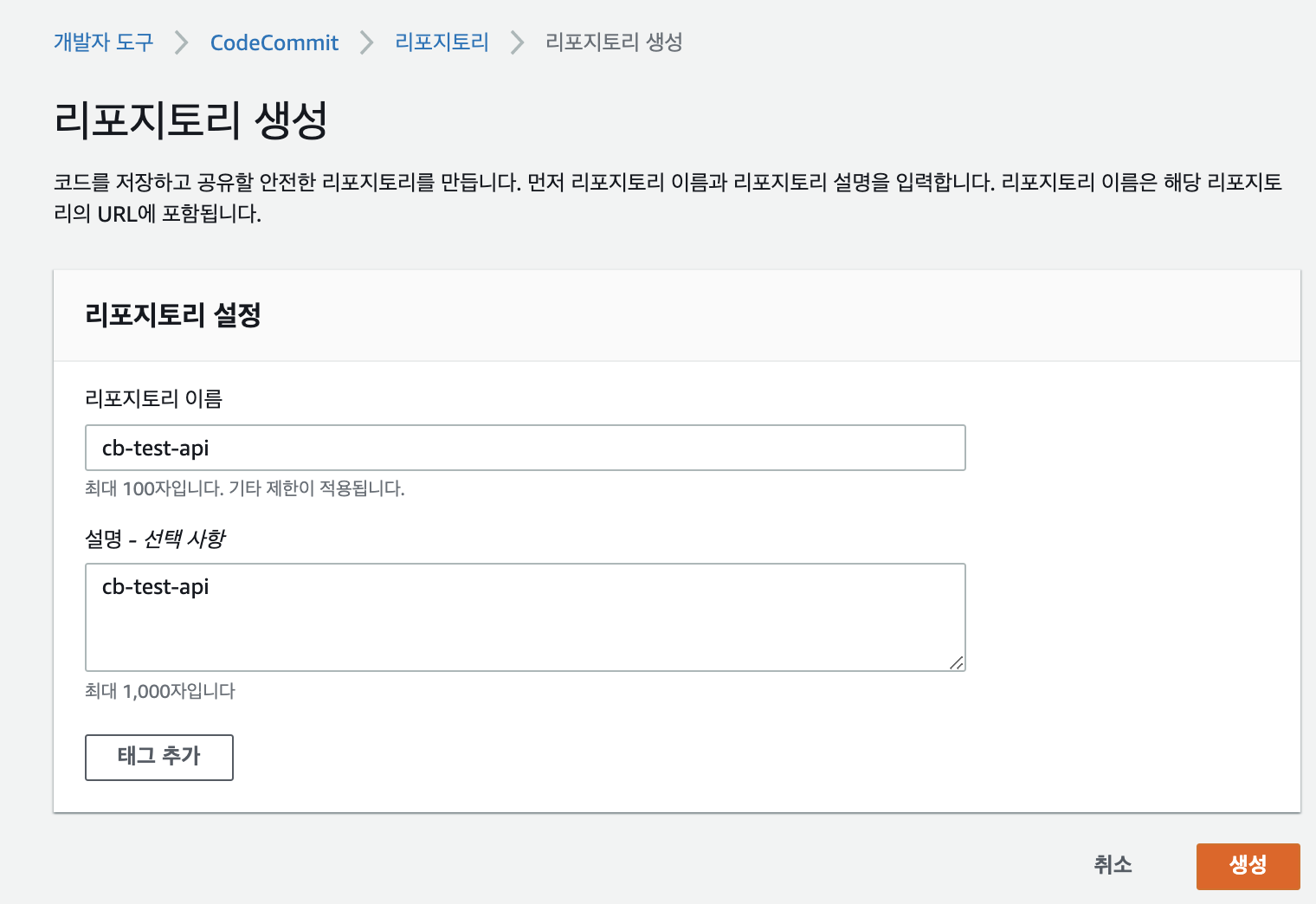The height and width of the screenshot is (904, 1316).
Task: Open the 리포지토리 breadcrumb link
Action: click(x=442, y=42)
